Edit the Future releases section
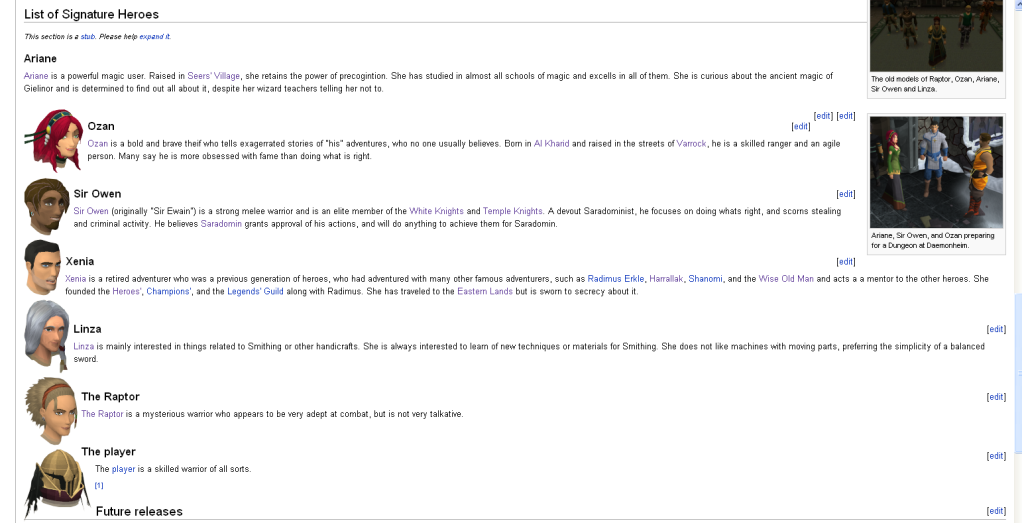Screen dimensions: 1022x523 995,511
